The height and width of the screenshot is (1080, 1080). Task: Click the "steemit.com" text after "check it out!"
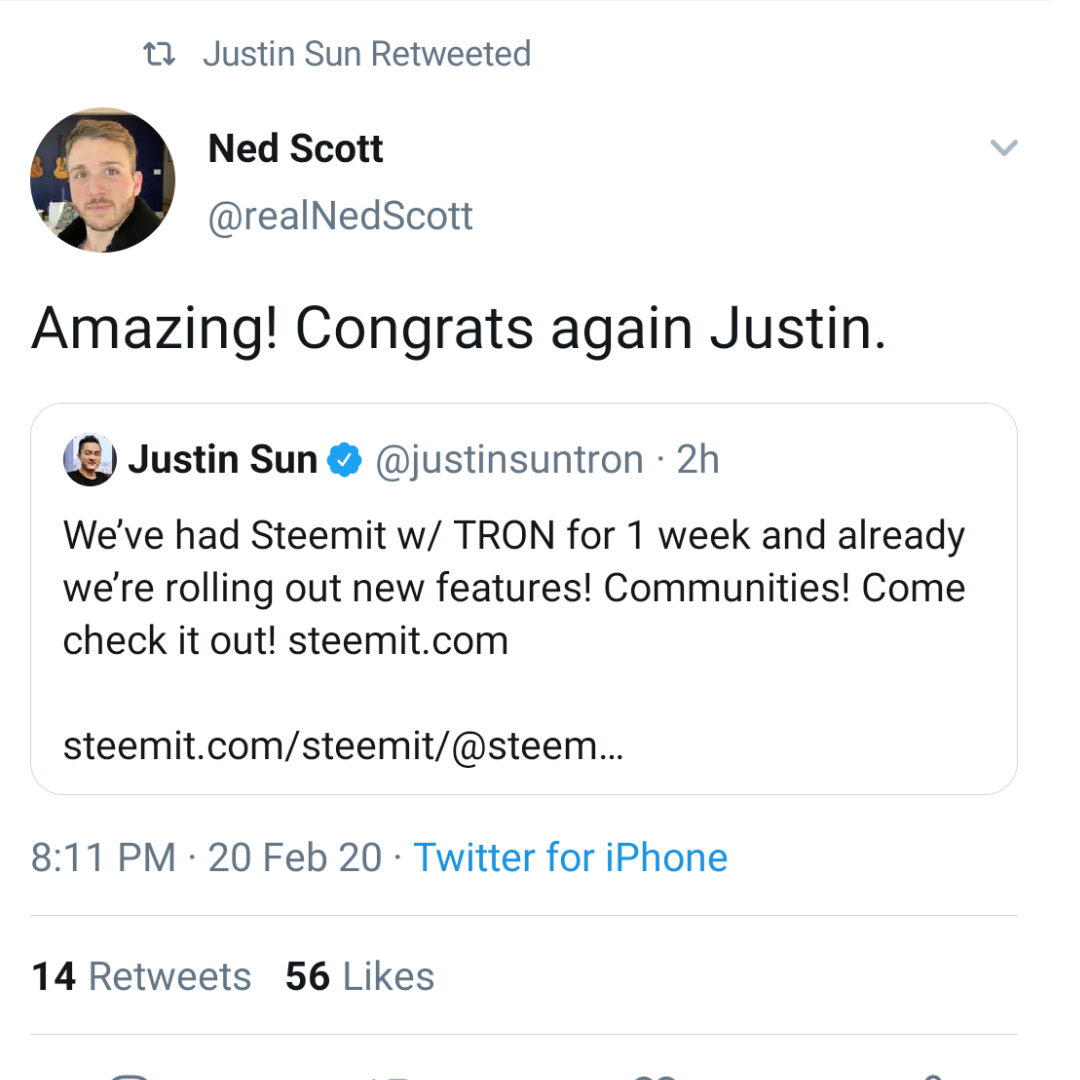tap(398, 640)
